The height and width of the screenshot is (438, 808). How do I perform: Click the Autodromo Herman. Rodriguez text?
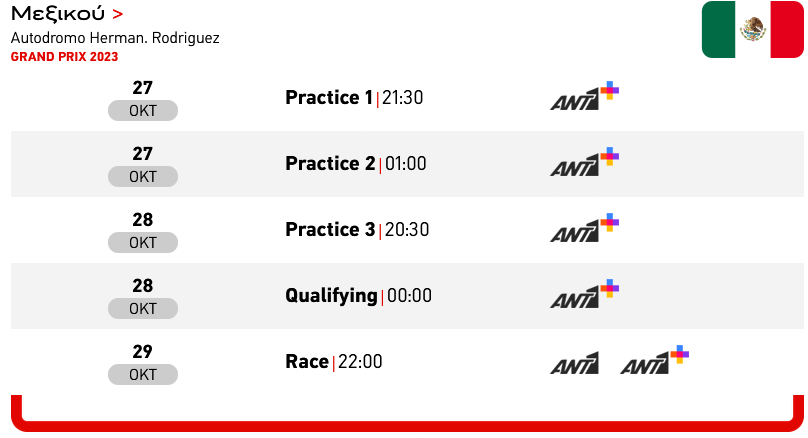115,38
